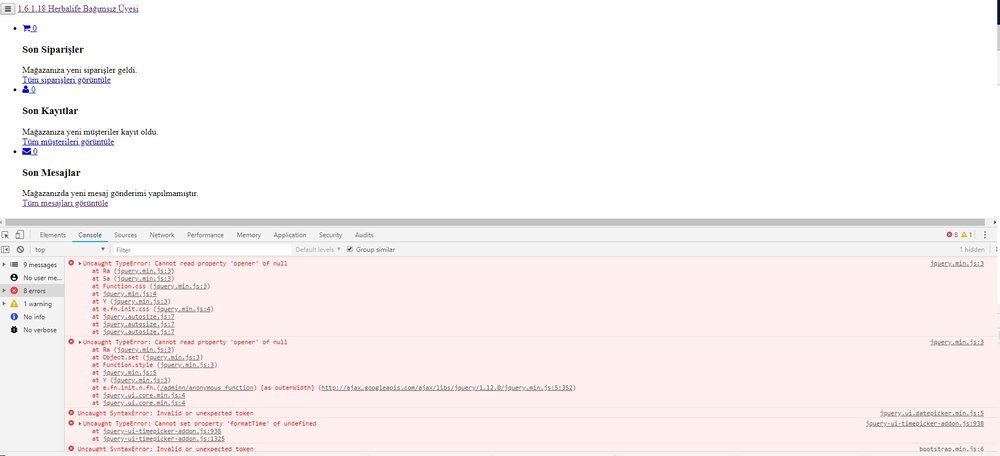Click the Son Kayıtlar heading
1000x456 pixels.
[x=50, y=111]
